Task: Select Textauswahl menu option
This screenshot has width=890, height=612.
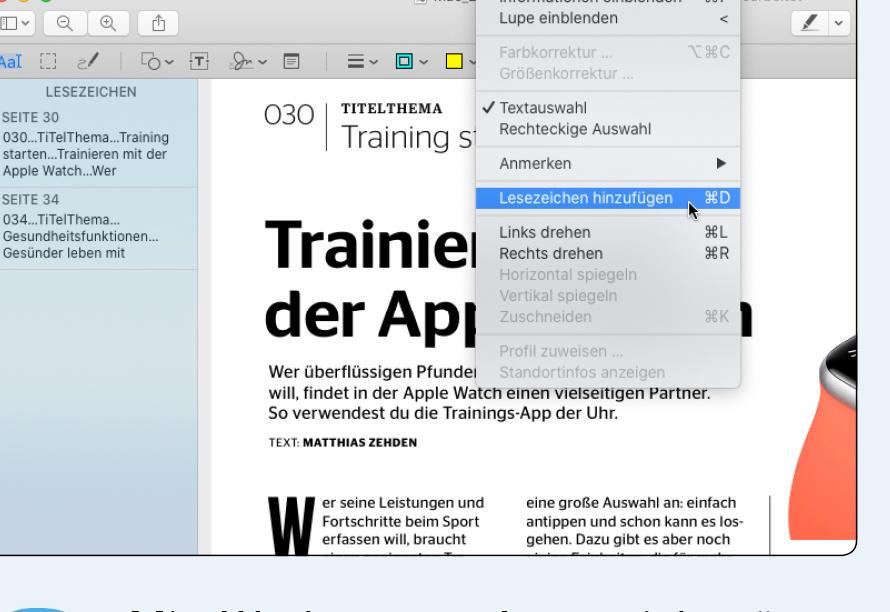Action: (608, 108)
